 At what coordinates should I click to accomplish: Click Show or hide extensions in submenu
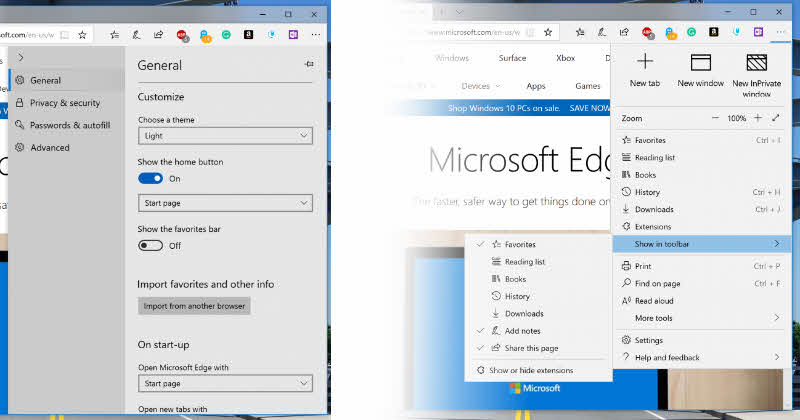click(538, 370)
